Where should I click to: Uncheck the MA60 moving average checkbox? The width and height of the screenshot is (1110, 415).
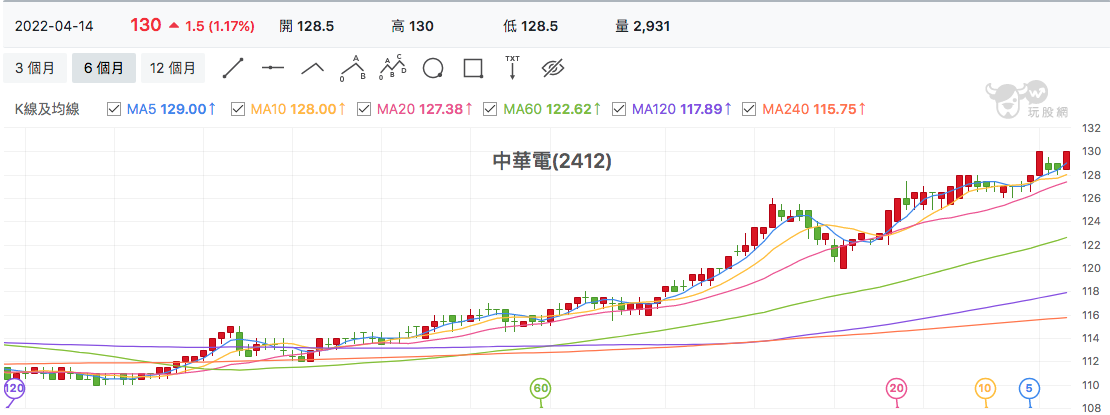tap(490, 109)
